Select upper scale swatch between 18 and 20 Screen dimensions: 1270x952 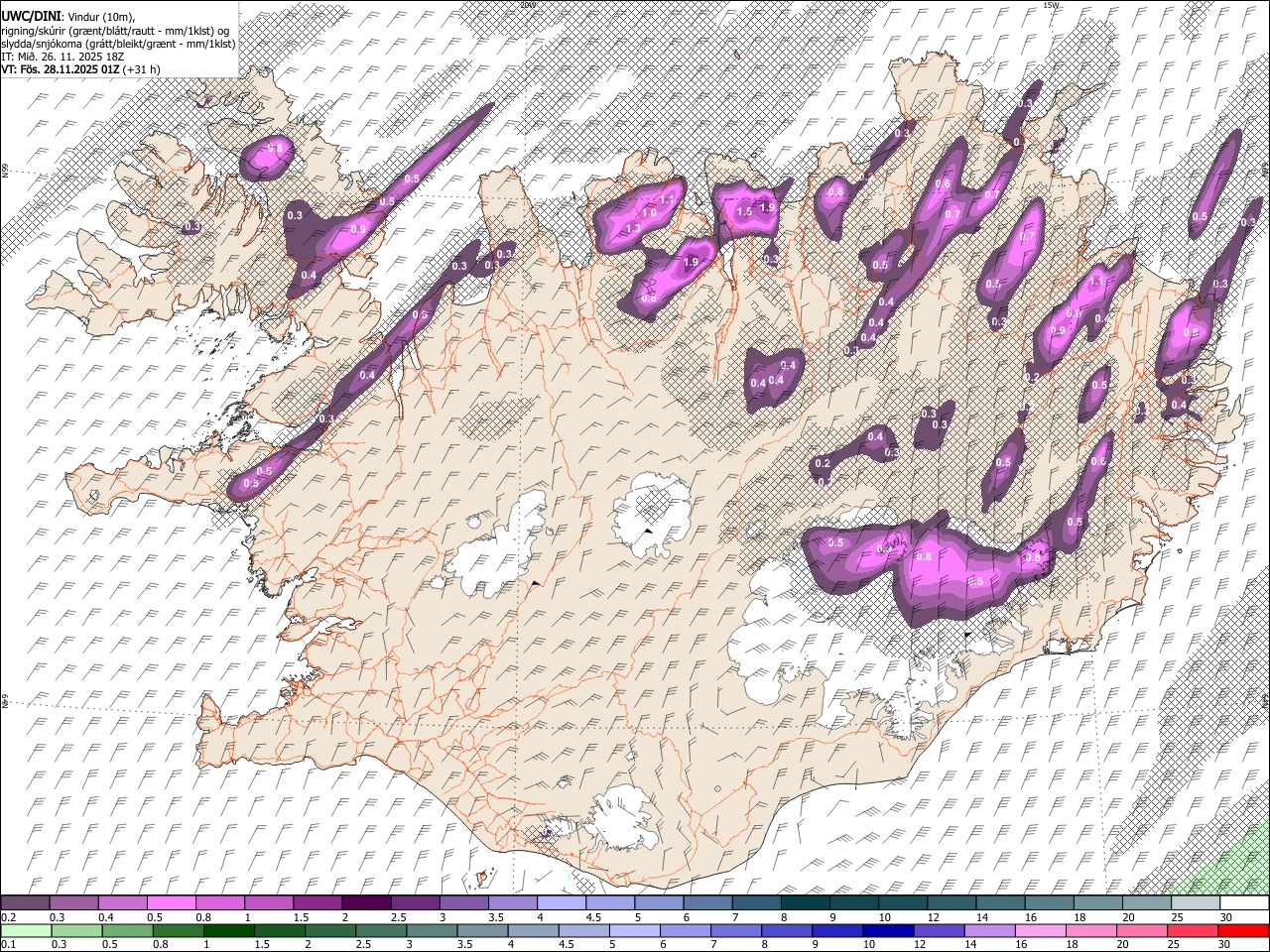1097,903
